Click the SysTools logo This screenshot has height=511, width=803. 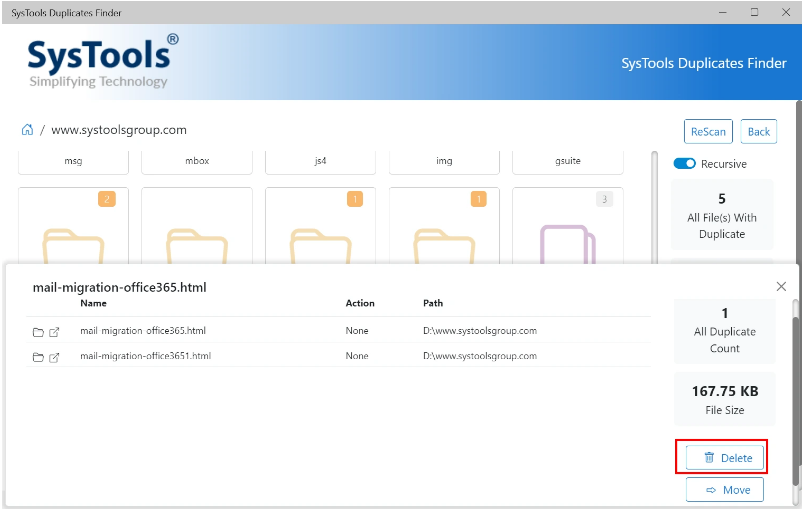point(102,61)
